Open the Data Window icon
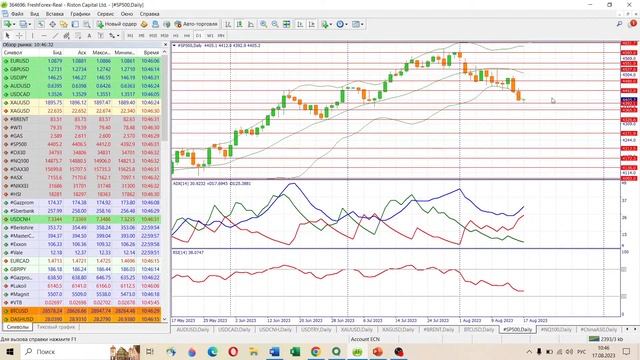640x360 pixels. tap(52, 24)
